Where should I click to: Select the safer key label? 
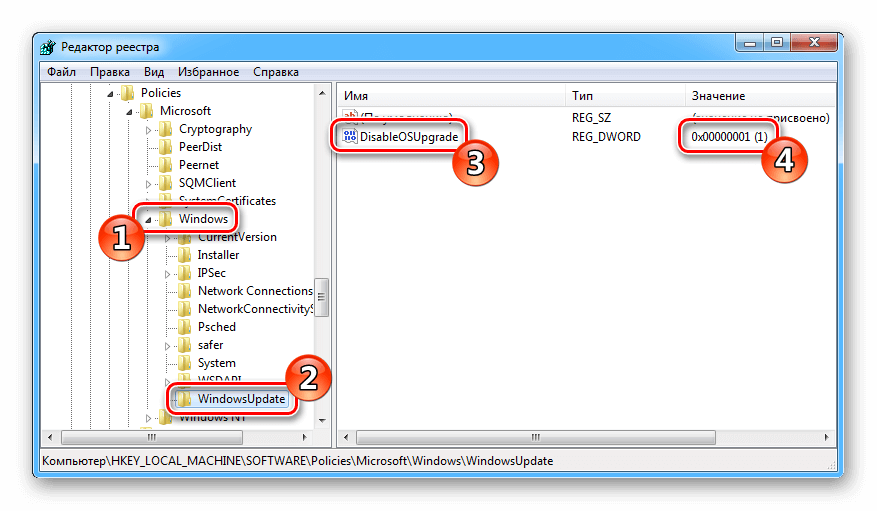click(x=210, y=345)
